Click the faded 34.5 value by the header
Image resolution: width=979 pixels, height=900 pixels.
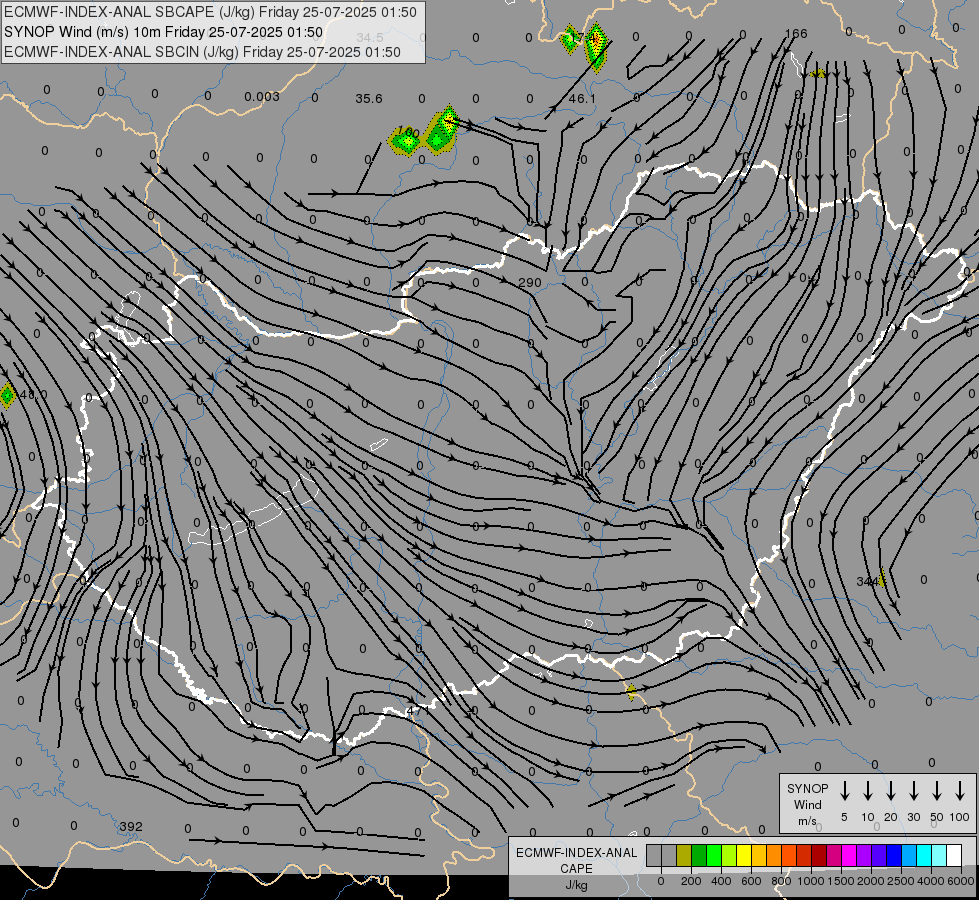pyautogui.click(x=370, y=38)
